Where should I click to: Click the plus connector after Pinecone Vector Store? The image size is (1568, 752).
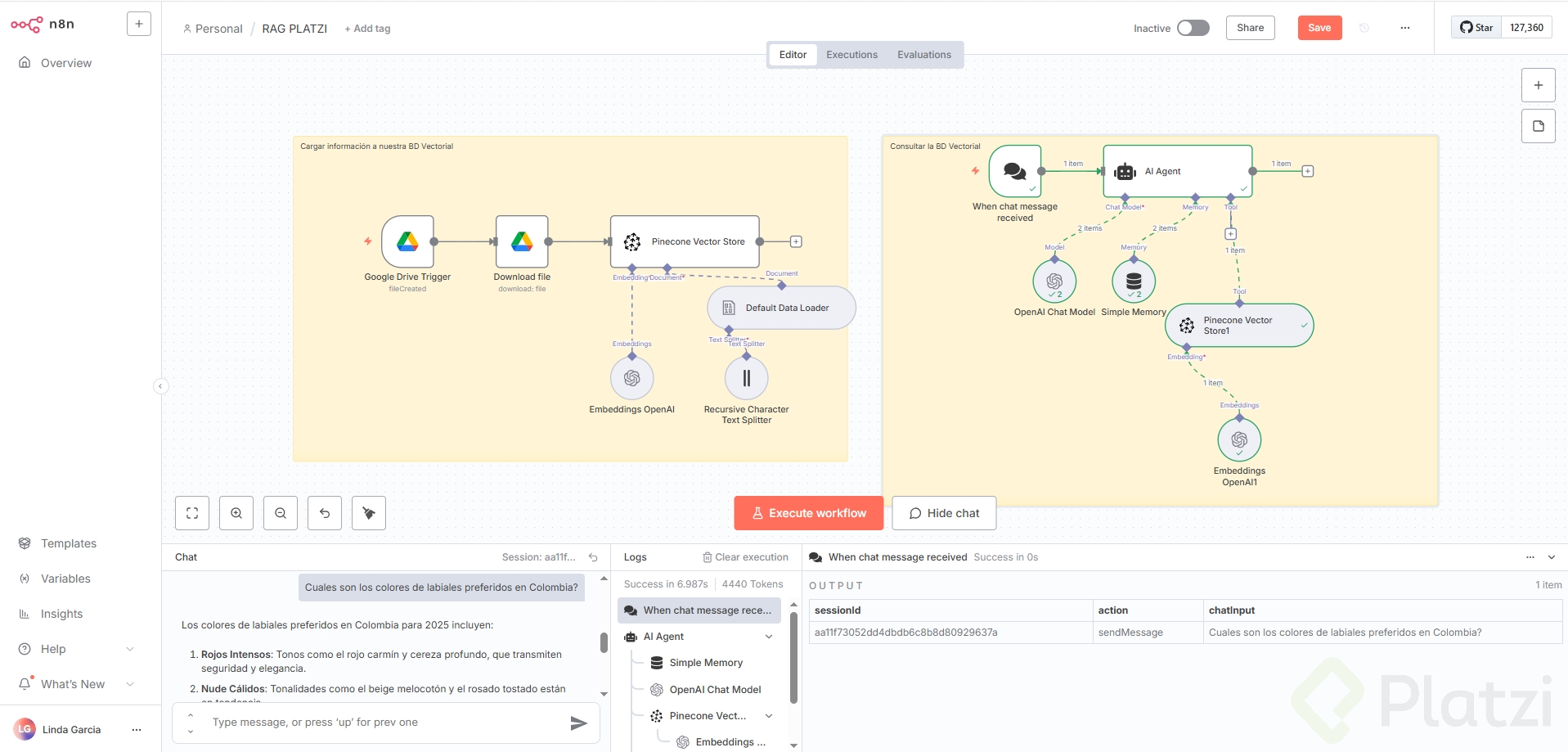(796, 241)
